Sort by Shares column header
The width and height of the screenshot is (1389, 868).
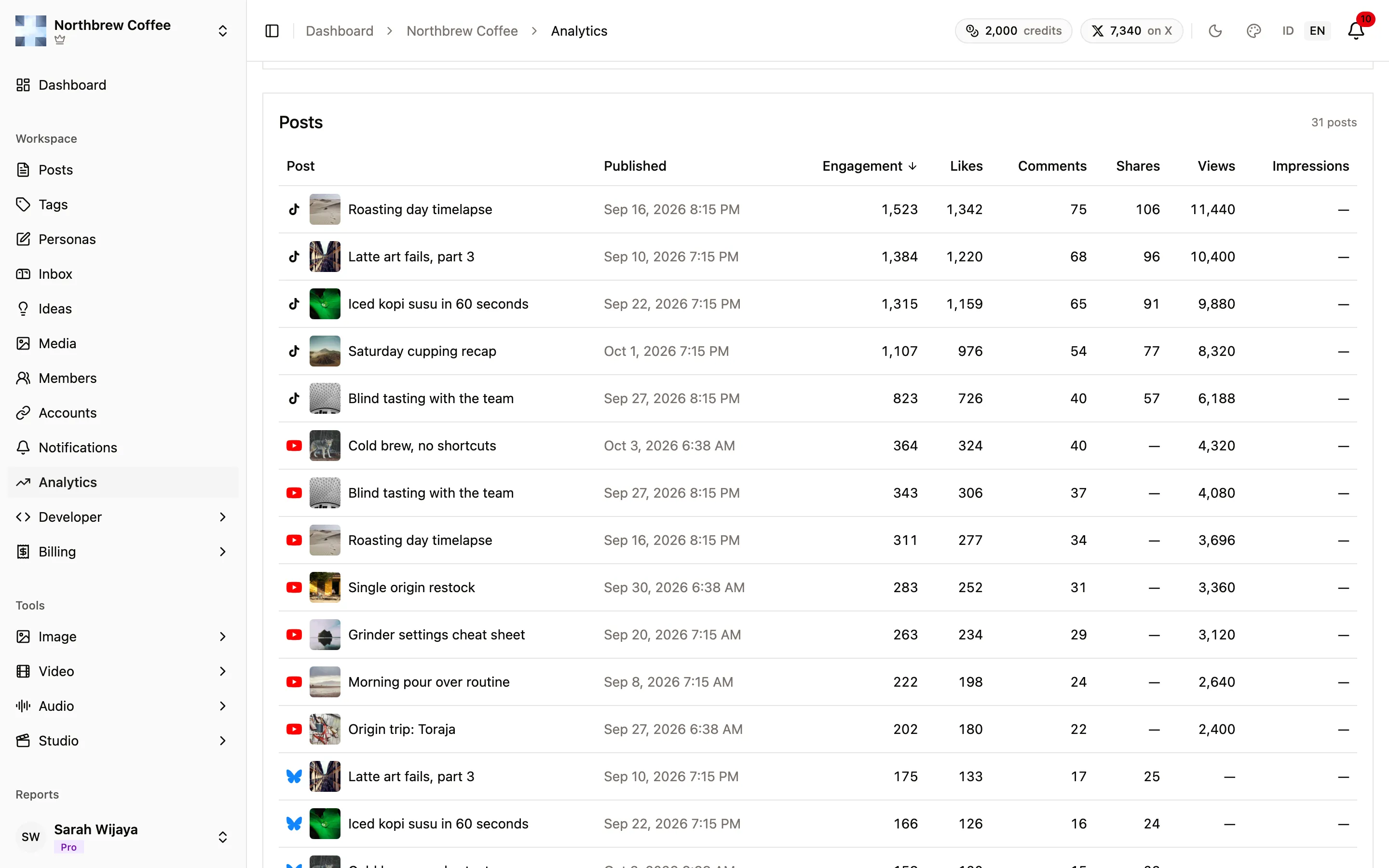pyautogui.click(x=1138, y=166)
